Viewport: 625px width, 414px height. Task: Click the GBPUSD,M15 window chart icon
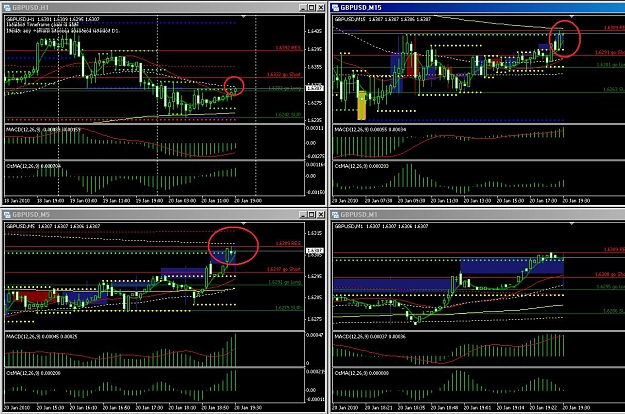[x=336, y=7]
